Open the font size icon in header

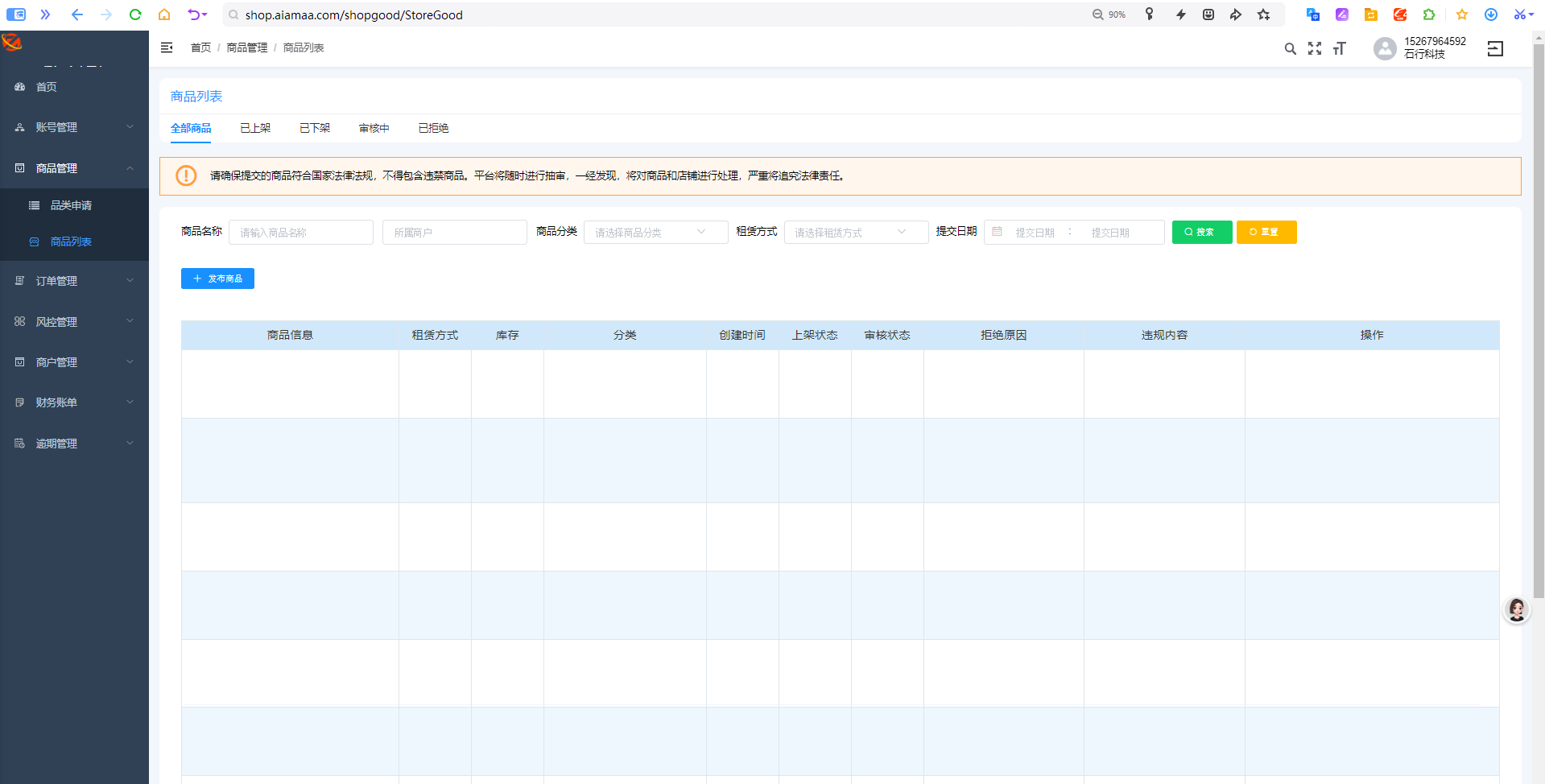point(1339,49)
